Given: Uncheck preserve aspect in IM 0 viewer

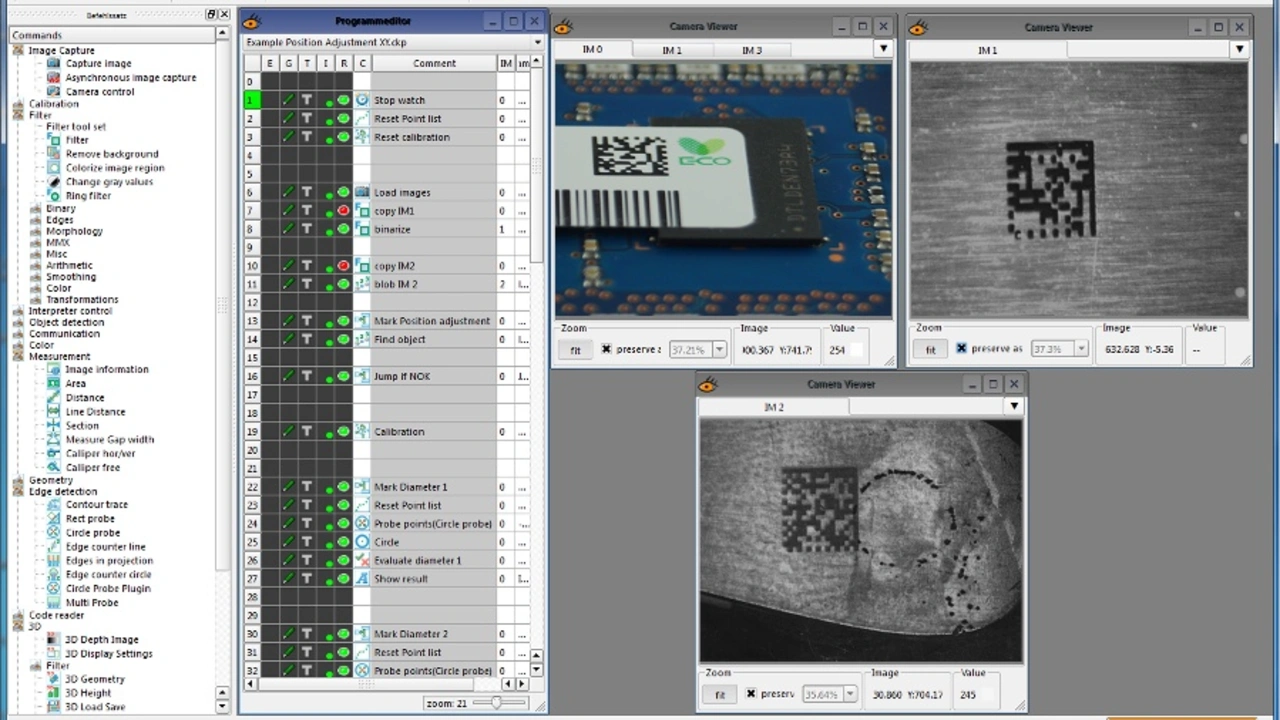Looking at the screenshot, I should (606, 349).
